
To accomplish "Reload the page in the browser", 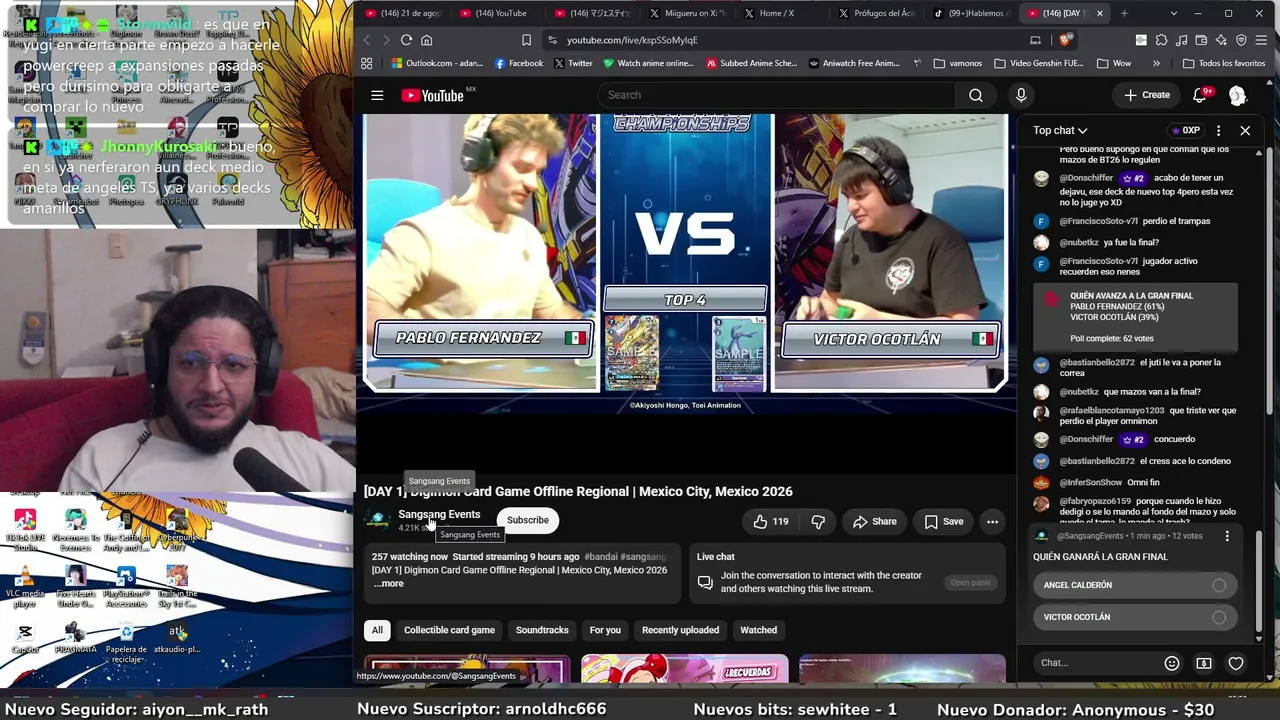I will [406, 40].
